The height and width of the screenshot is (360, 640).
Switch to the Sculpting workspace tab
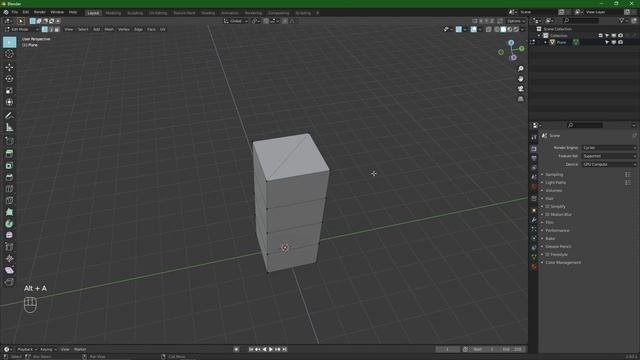coord(135,13)
